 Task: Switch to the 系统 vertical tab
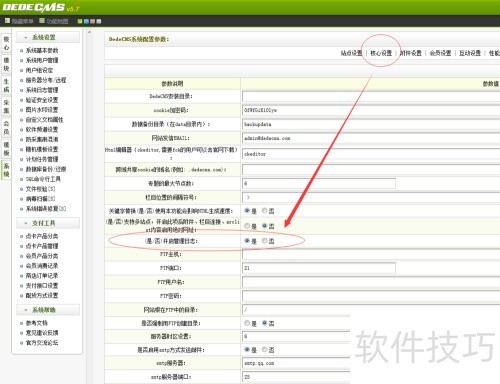(6, 170)
